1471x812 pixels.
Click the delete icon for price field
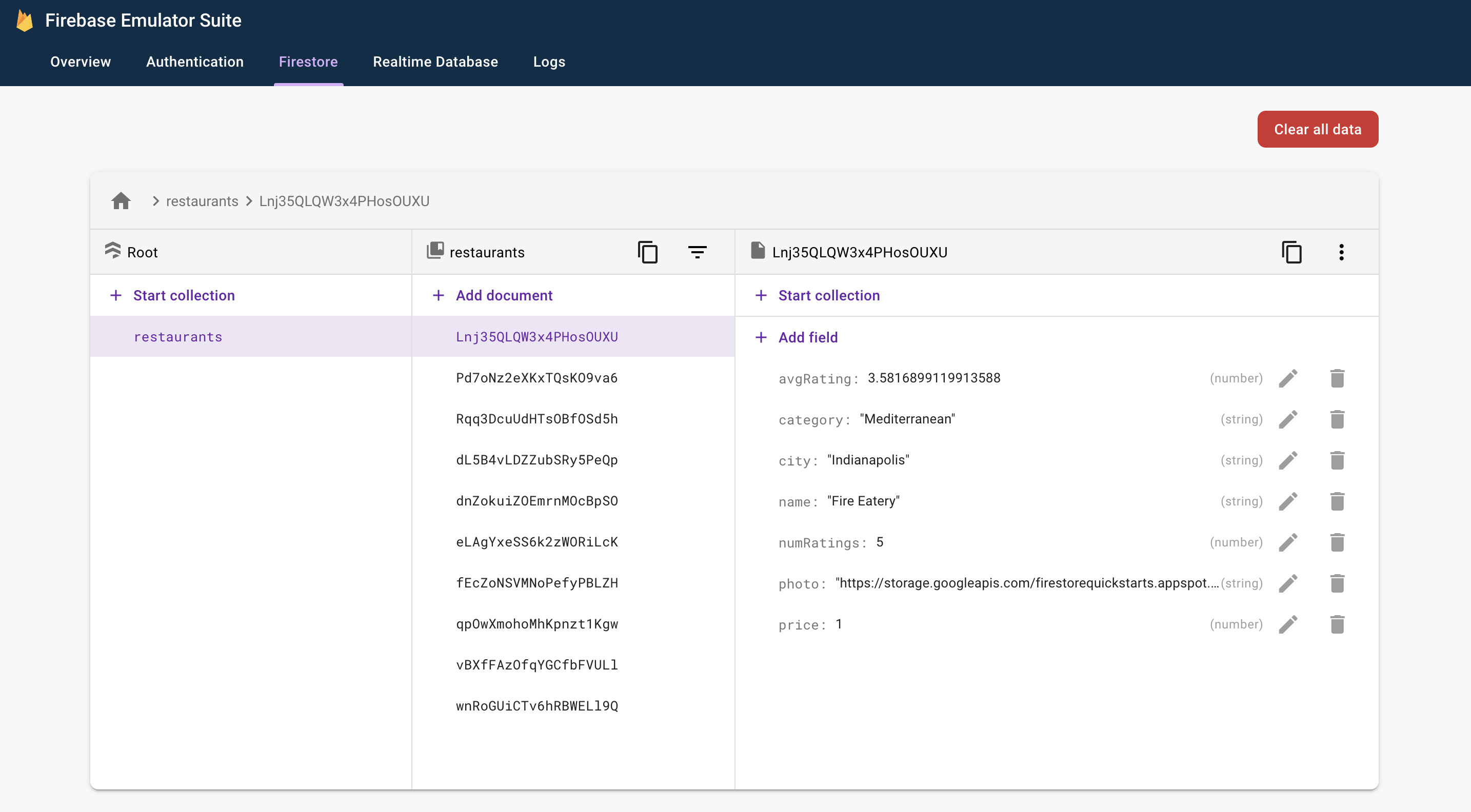[1337, 624]
